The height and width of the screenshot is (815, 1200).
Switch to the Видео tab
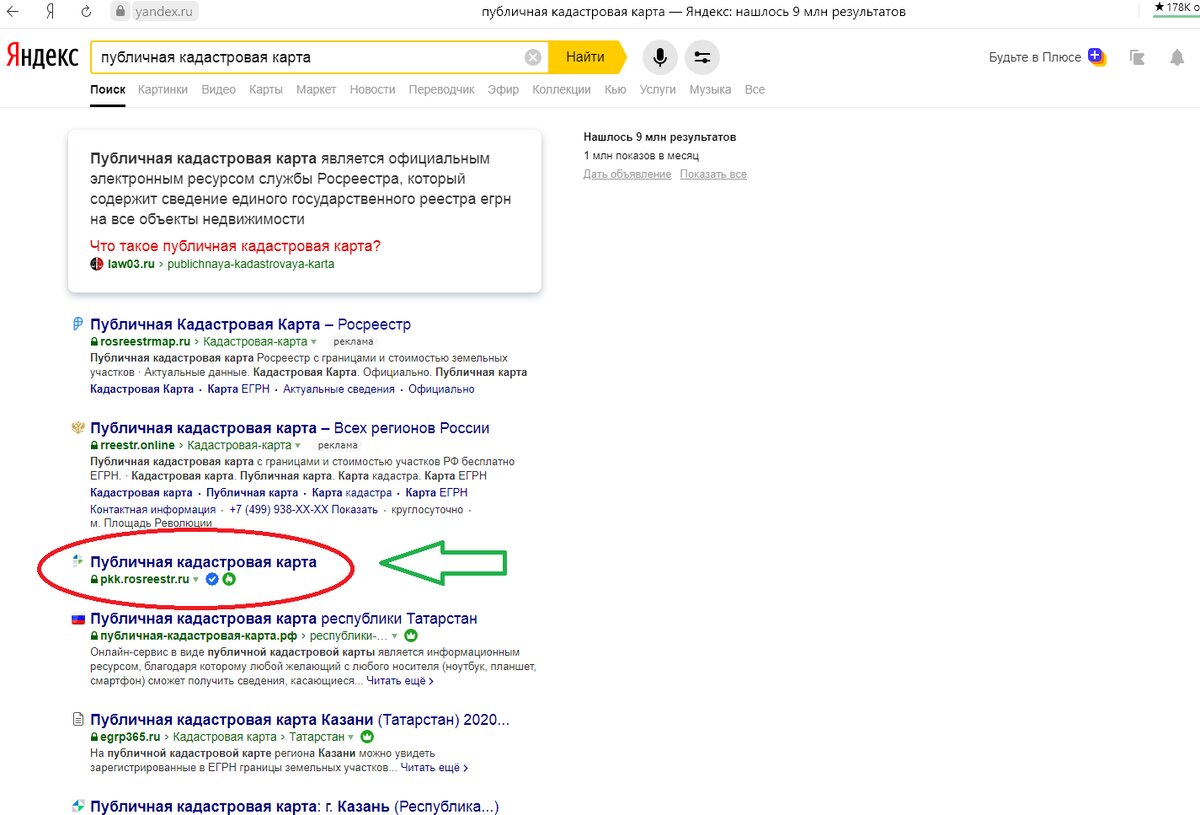tap(218, 89)
